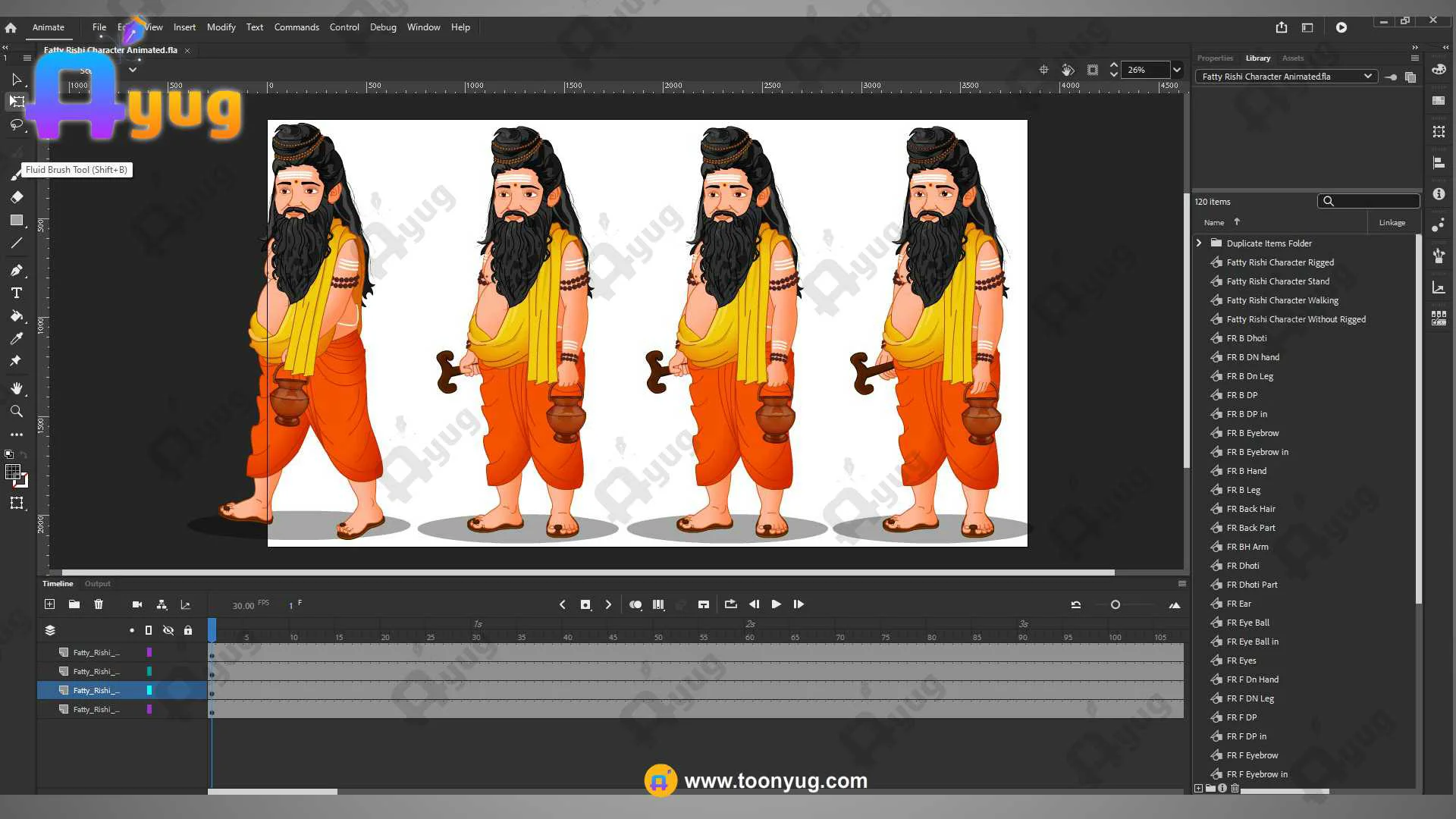Toggle hide all layers eye icon
Image resolution: width=1456 pixels, height=819 pixels.
168,630
